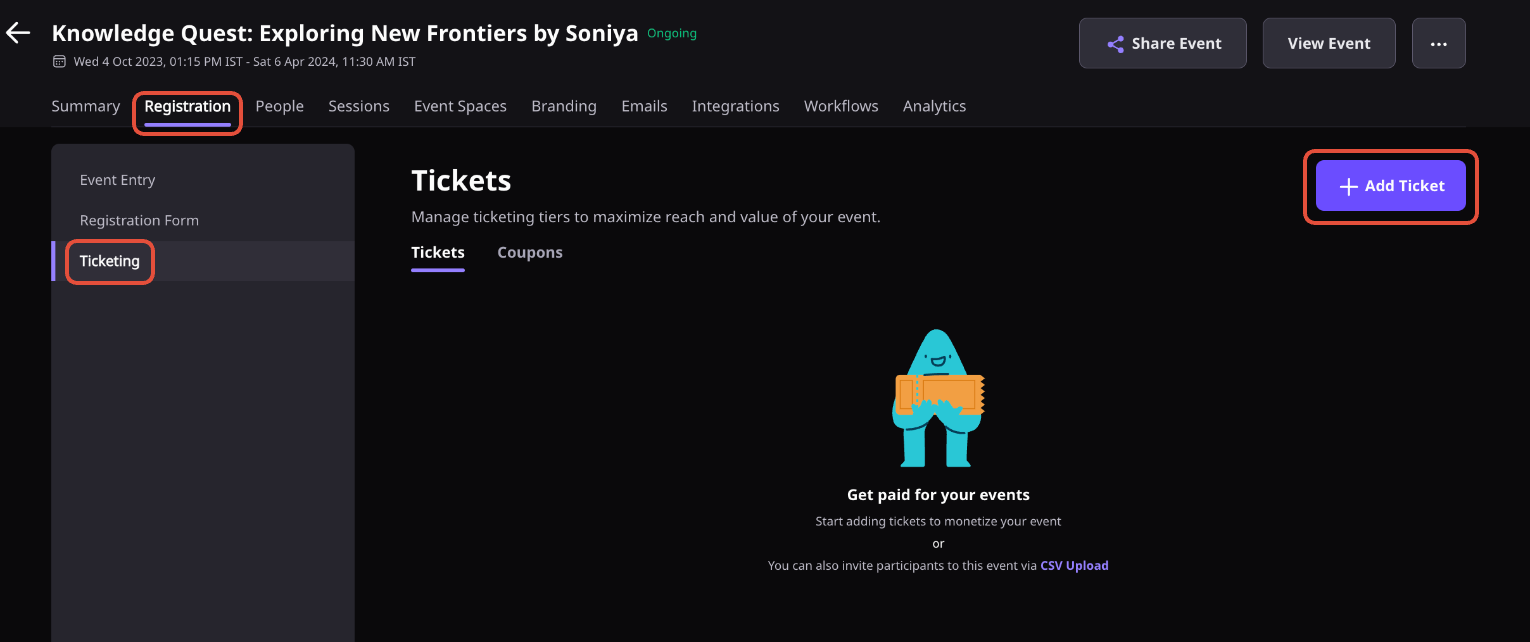This screenshot has height=642, width=1530.
Task: Select the Registration tab
Action: pyautogui.click(x=187, y=106)
